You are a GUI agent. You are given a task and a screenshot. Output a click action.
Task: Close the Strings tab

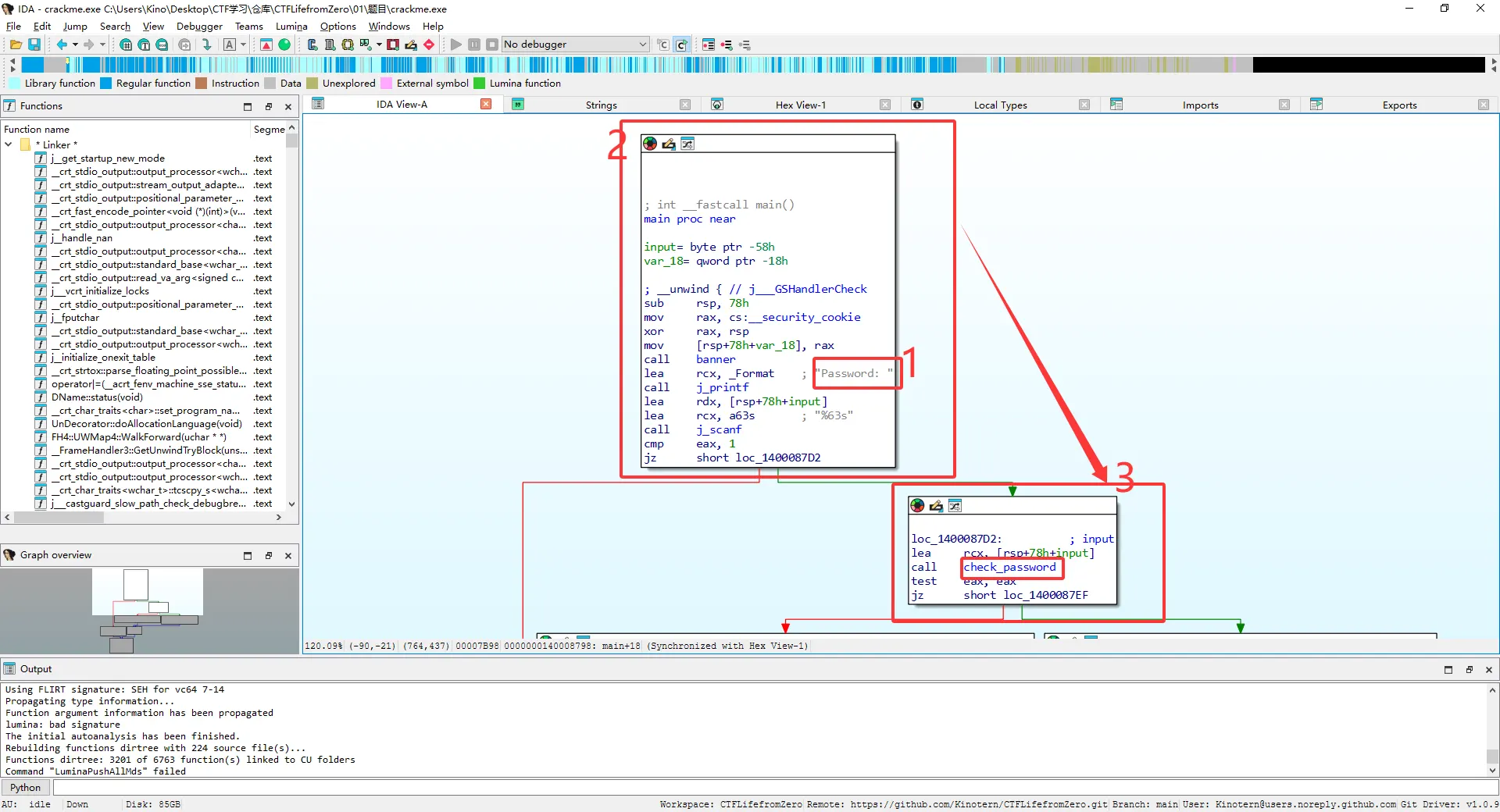685,105
